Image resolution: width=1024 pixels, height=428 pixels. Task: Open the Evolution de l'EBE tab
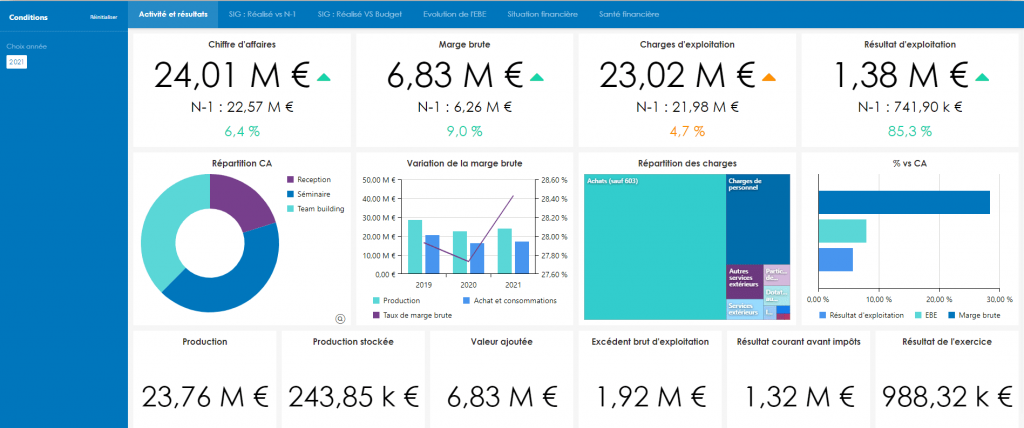pyautogui.click(x=454, y=14)
